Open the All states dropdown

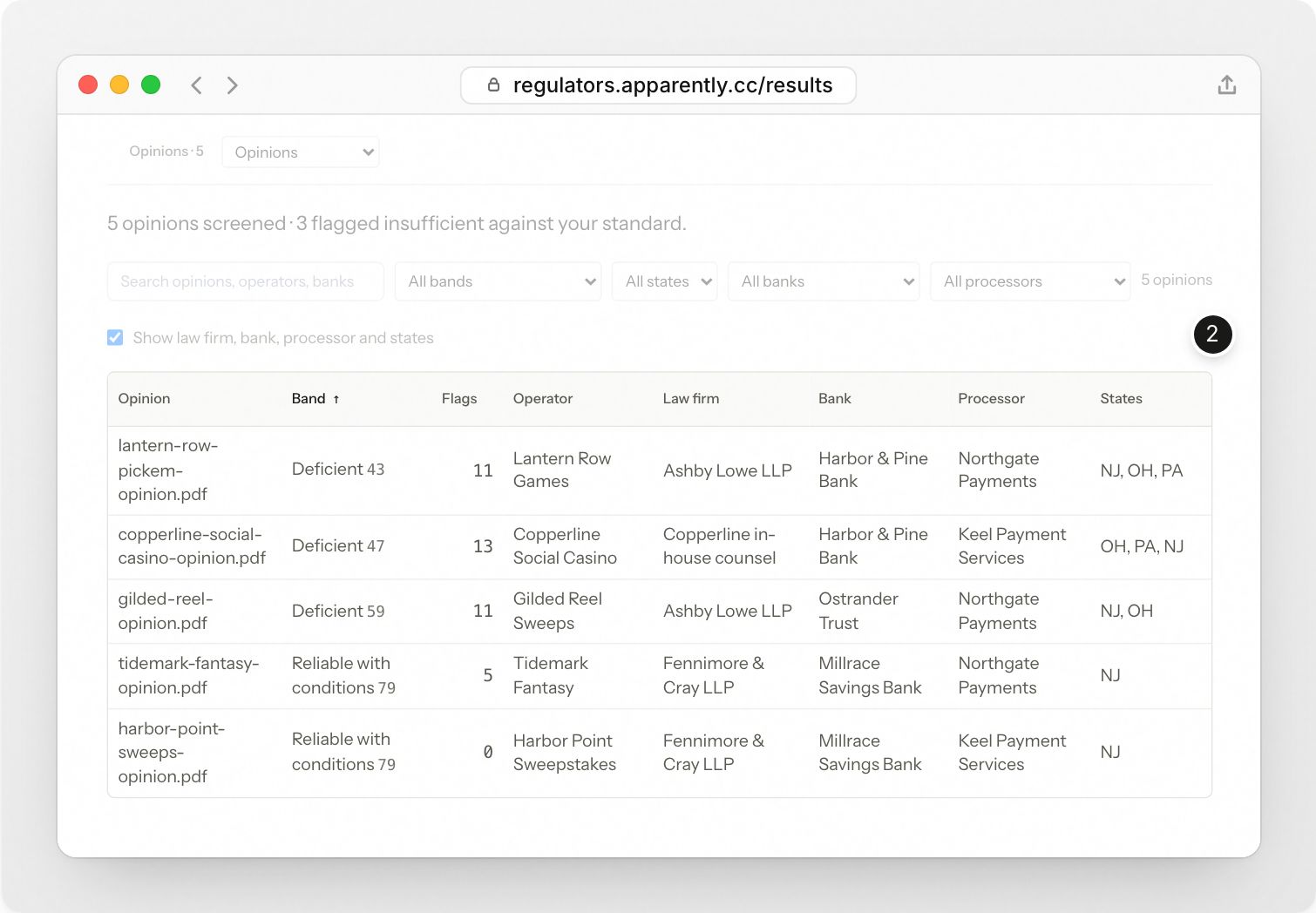click(664, 281)
